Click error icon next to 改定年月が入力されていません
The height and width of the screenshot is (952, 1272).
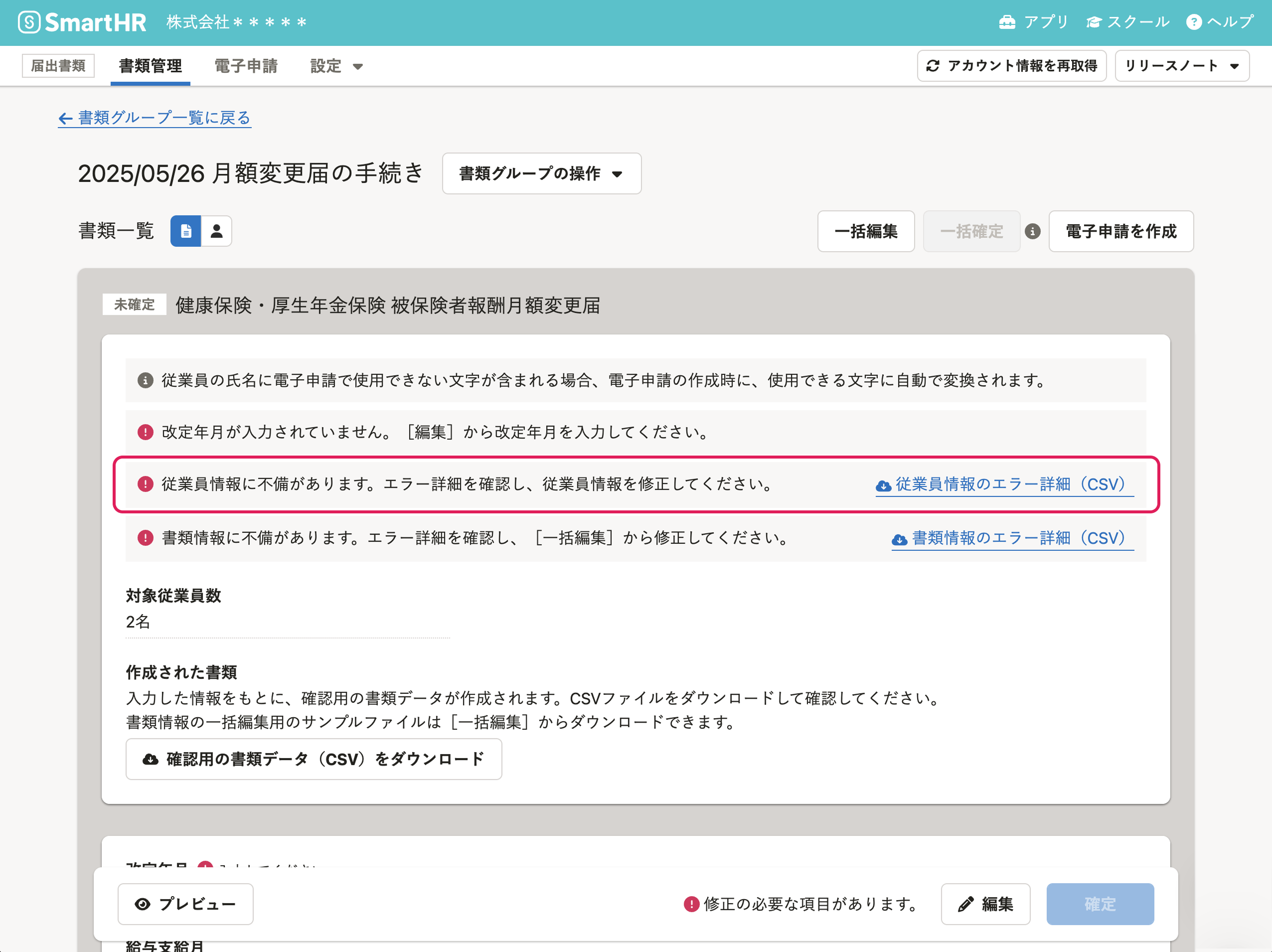tap(146, 432)
